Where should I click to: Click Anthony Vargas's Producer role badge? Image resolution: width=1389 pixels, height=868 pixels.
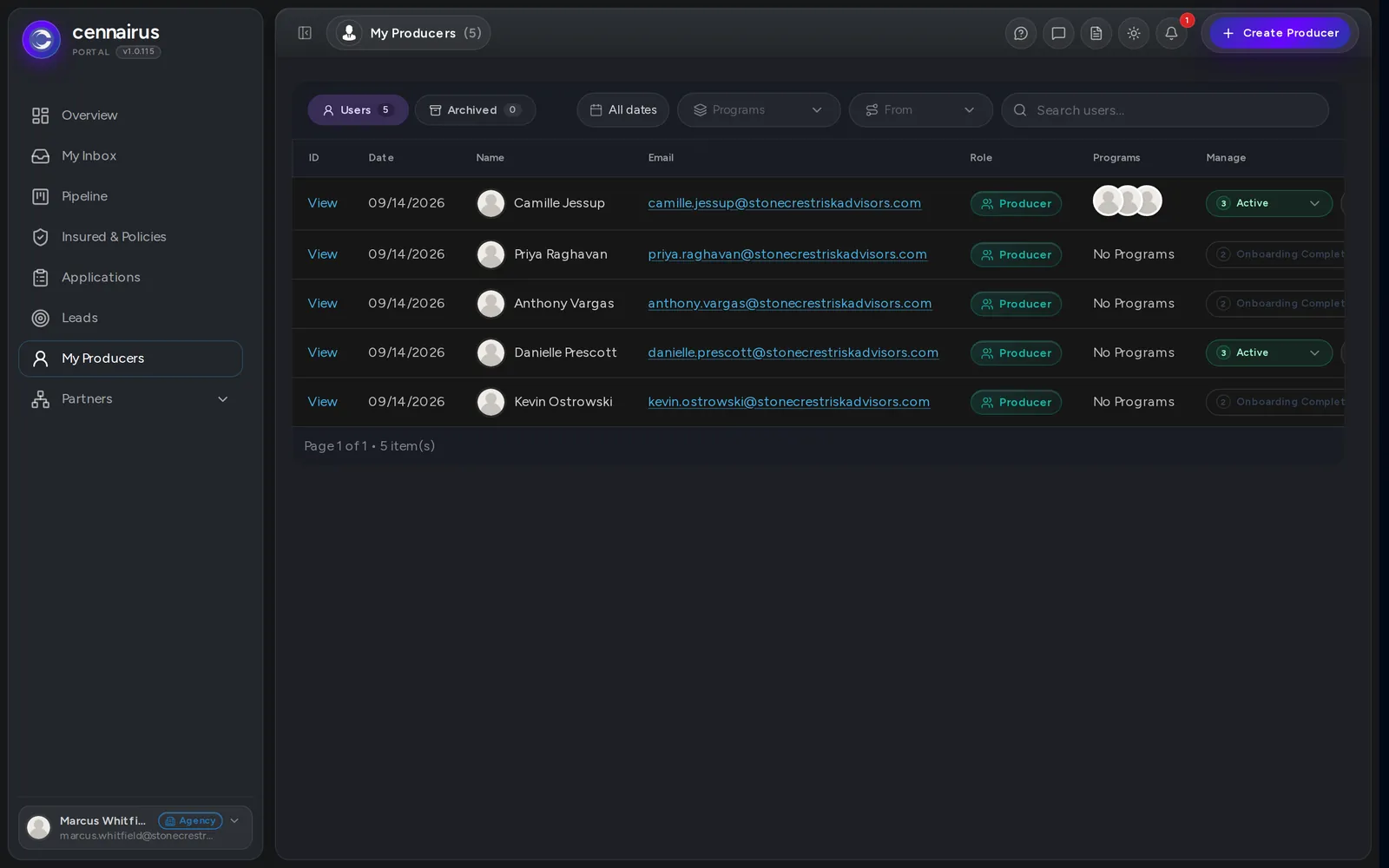[1016, 304]
